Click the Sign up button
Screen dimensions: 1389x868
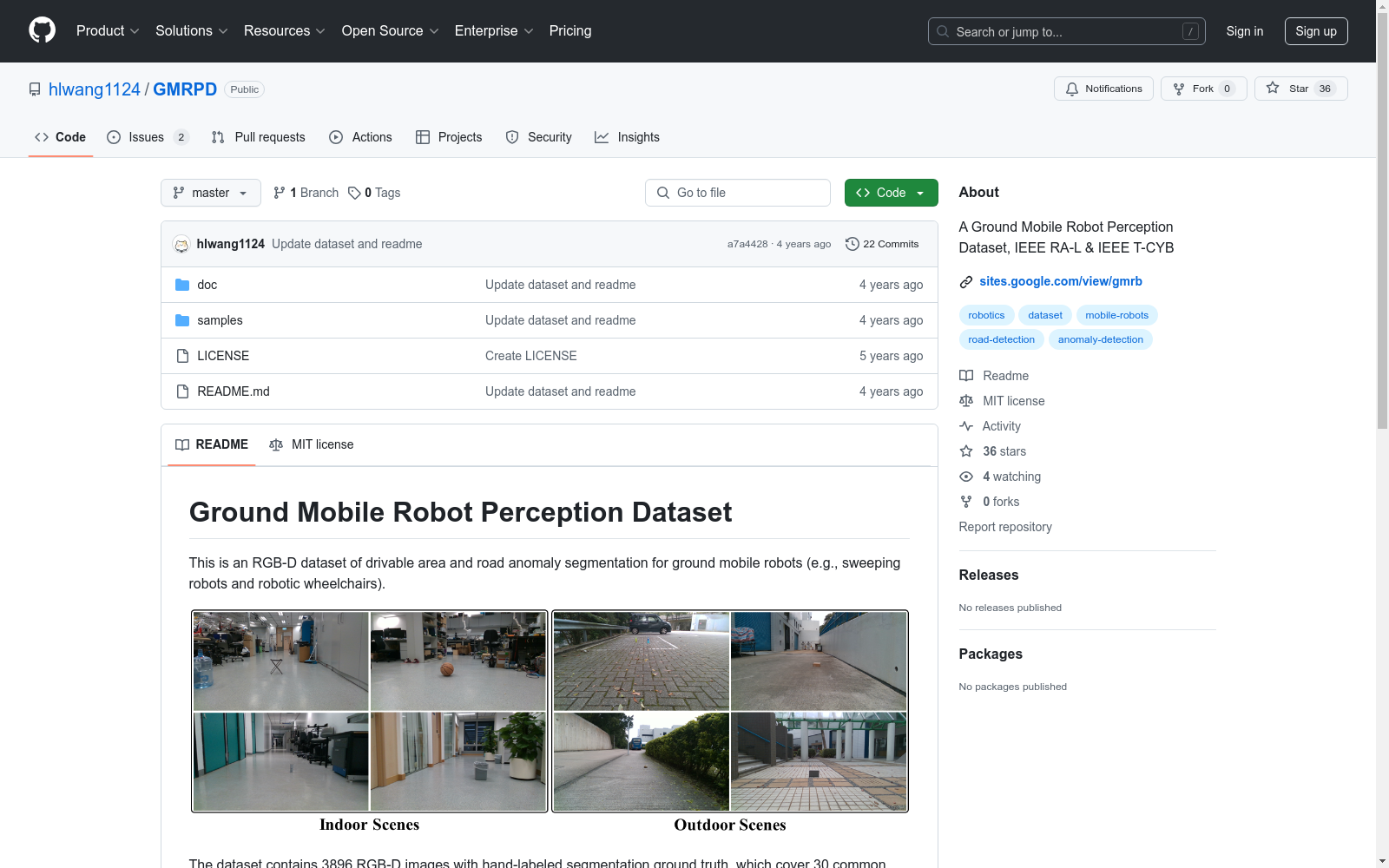1316,31
